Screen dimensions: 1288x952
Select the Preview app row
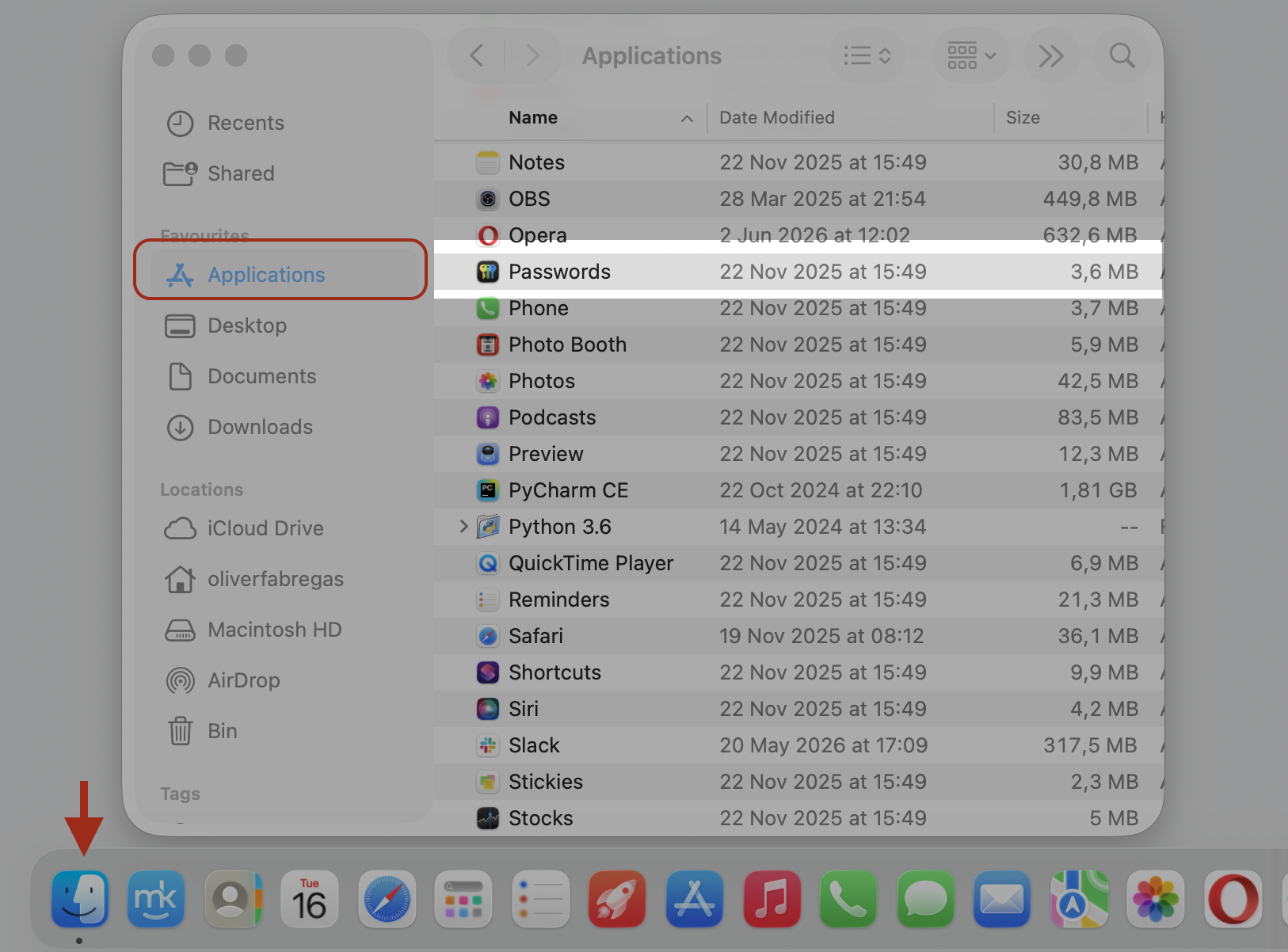click(798, 454)
